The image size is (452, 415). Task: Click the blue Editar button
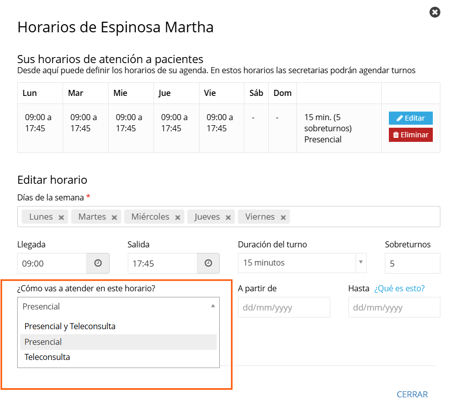[x=411, y=118]
